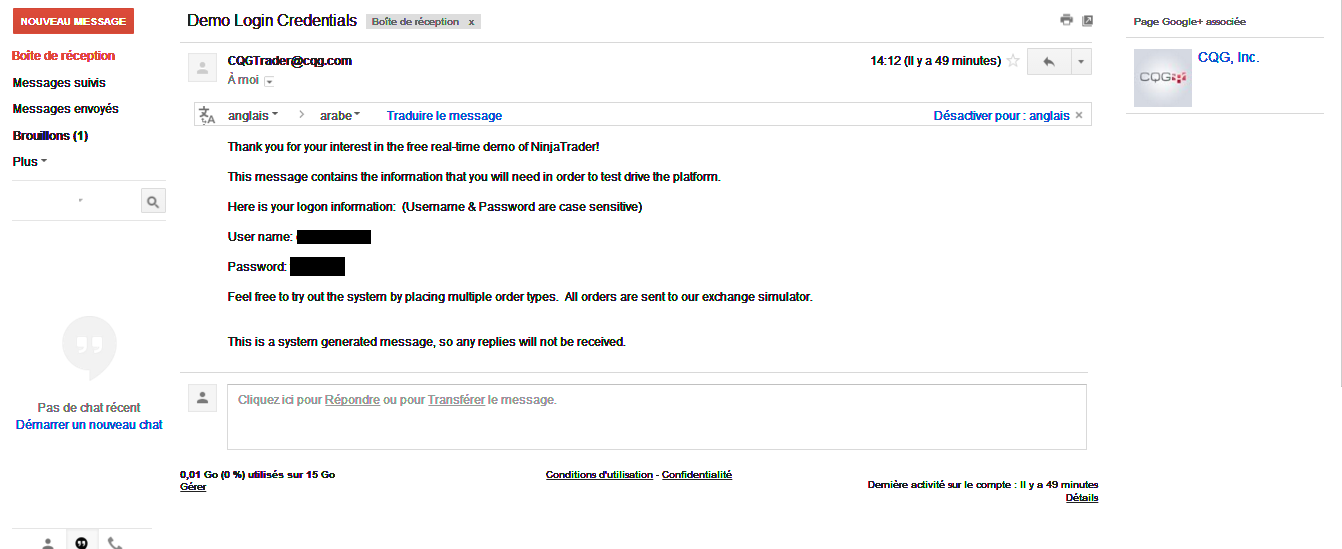Show details dropdown next to À moi
The width and height of the screenshot is (1342, 549).
pos(269,81)
